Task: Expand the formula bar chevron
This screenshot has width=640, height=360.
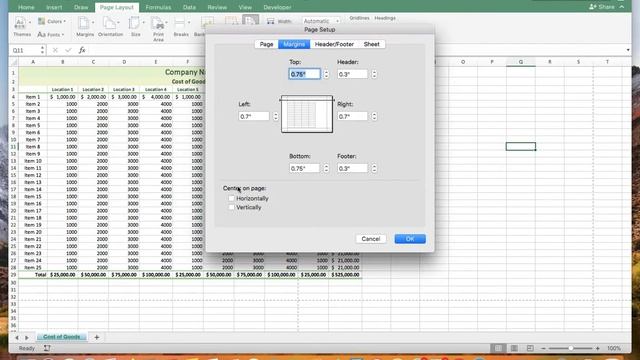Action: [x=628, y=50]
